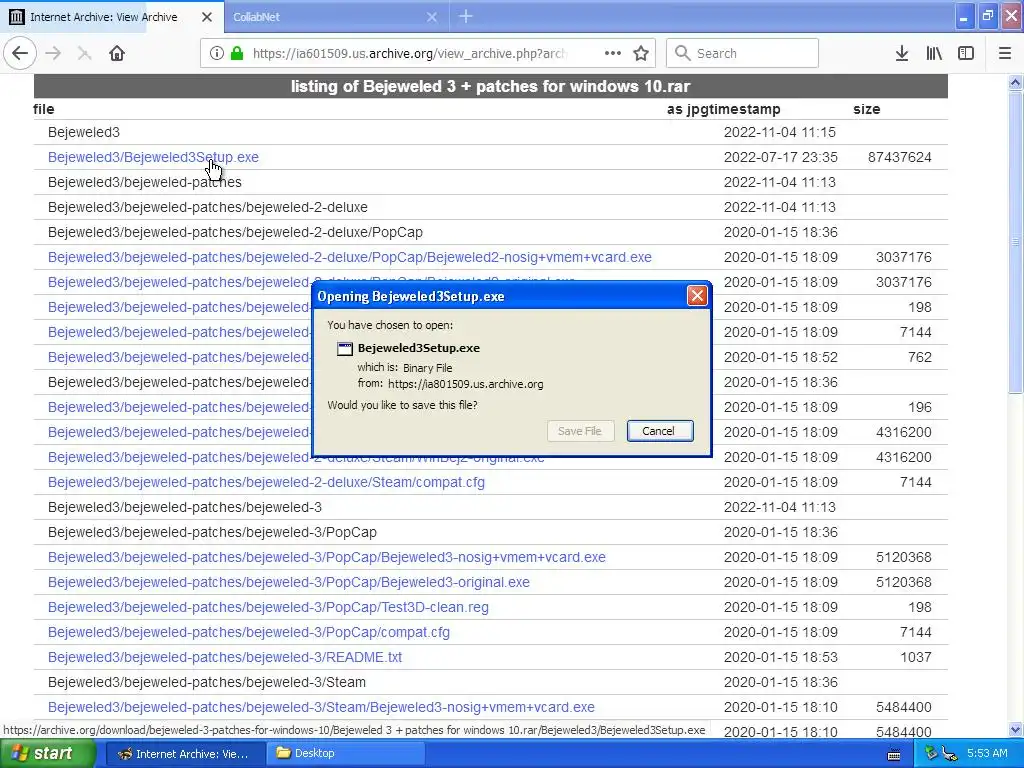The width and height of the screenshot is (1024, 768).
Task: Cancel the file download dialog
Action: 660,431
